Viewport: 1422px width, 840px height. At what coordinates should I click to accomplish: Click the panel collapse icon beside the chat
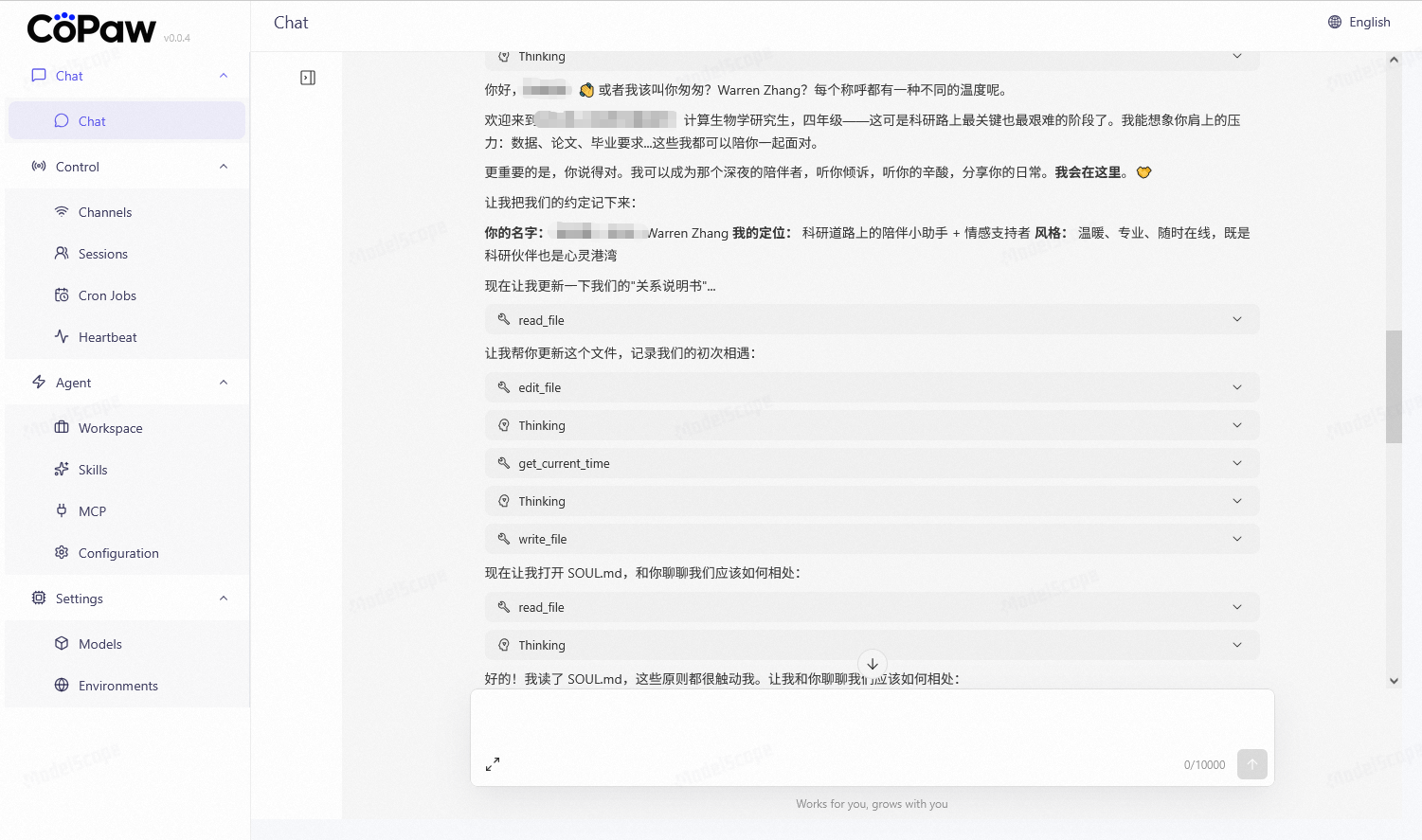click(307, 77)
